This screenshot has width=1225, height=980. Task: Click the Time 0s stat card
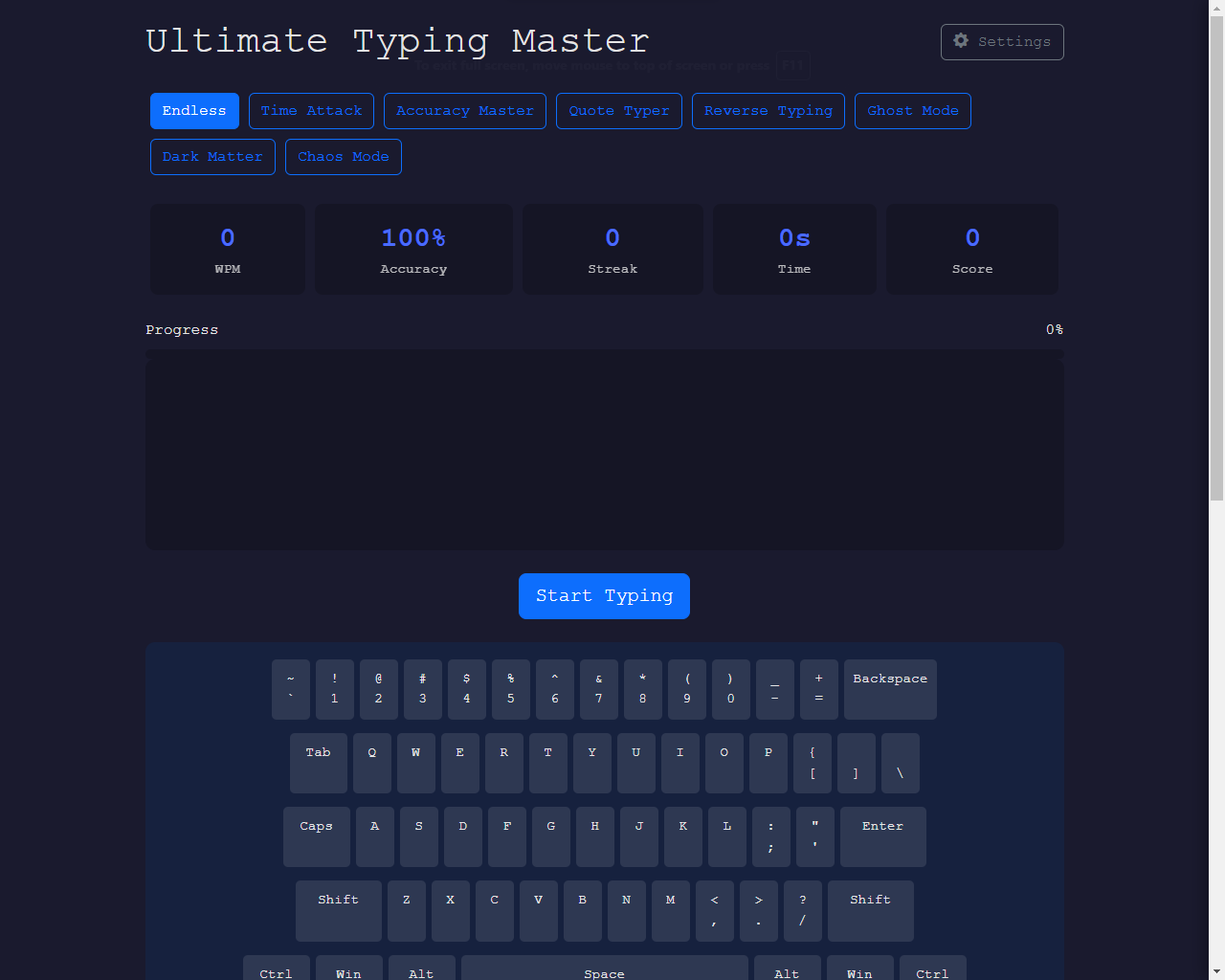point(794,249)
